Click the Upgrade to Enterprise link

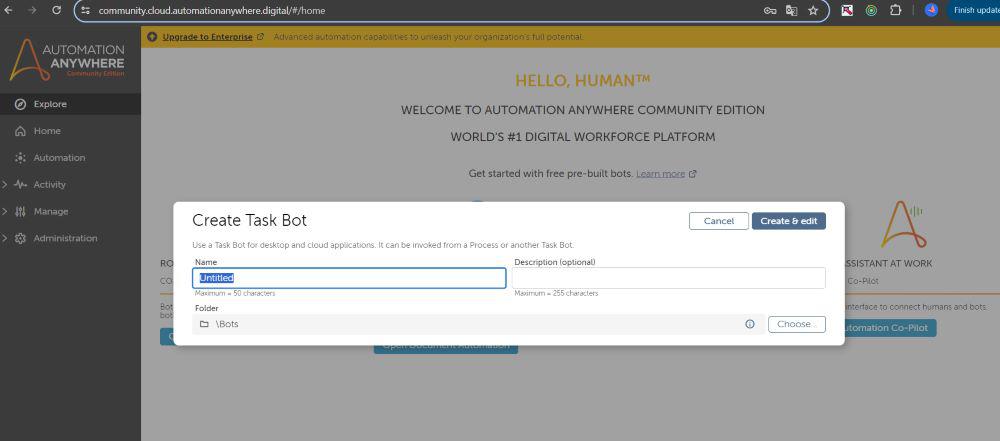pos(207,37)
